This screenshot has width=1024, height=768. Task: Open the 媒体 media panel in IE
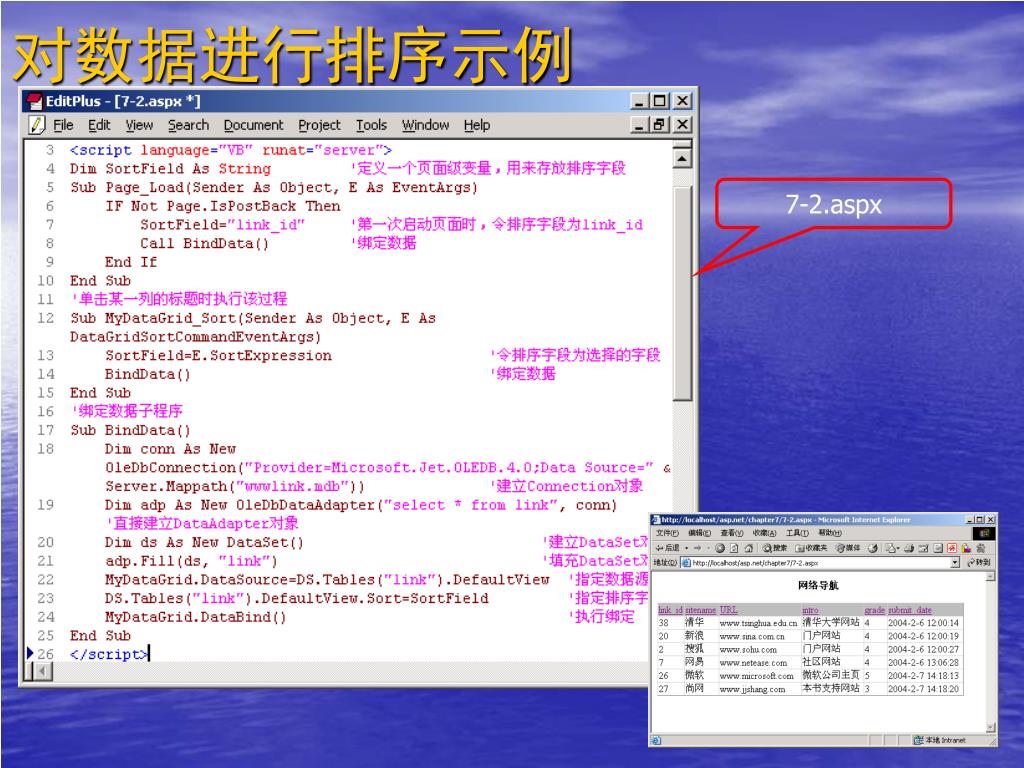coord(848,548)
